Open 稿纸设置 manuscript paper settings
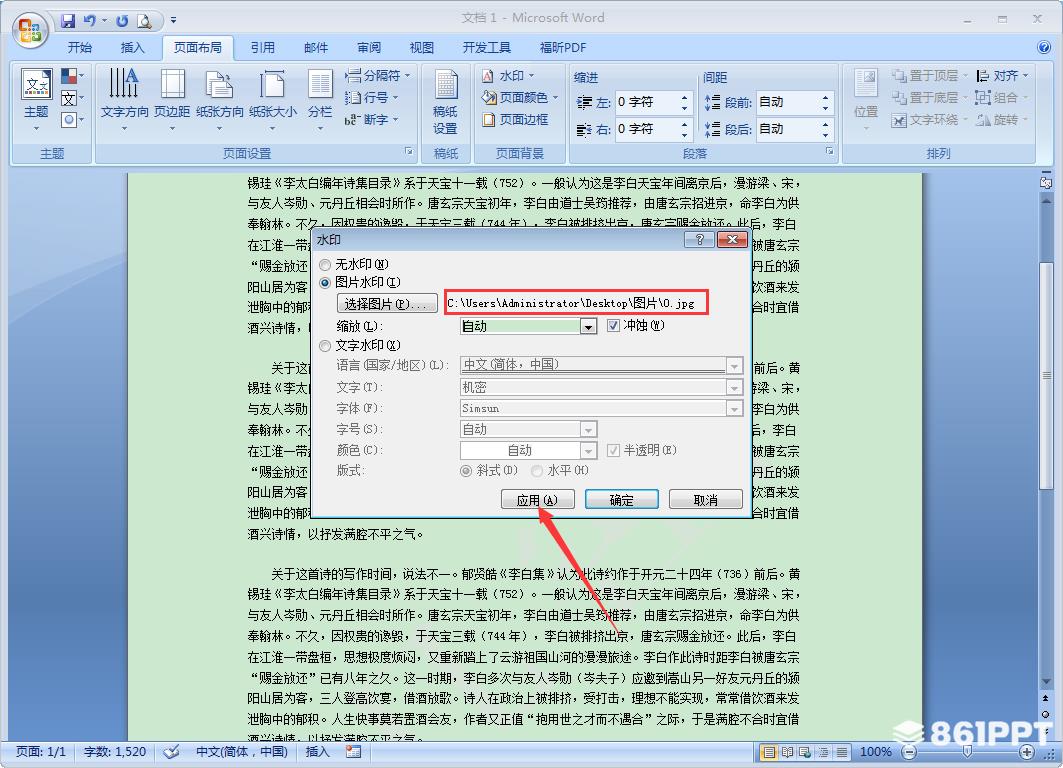Screen dimensions: 1063x768 (445, 102)
